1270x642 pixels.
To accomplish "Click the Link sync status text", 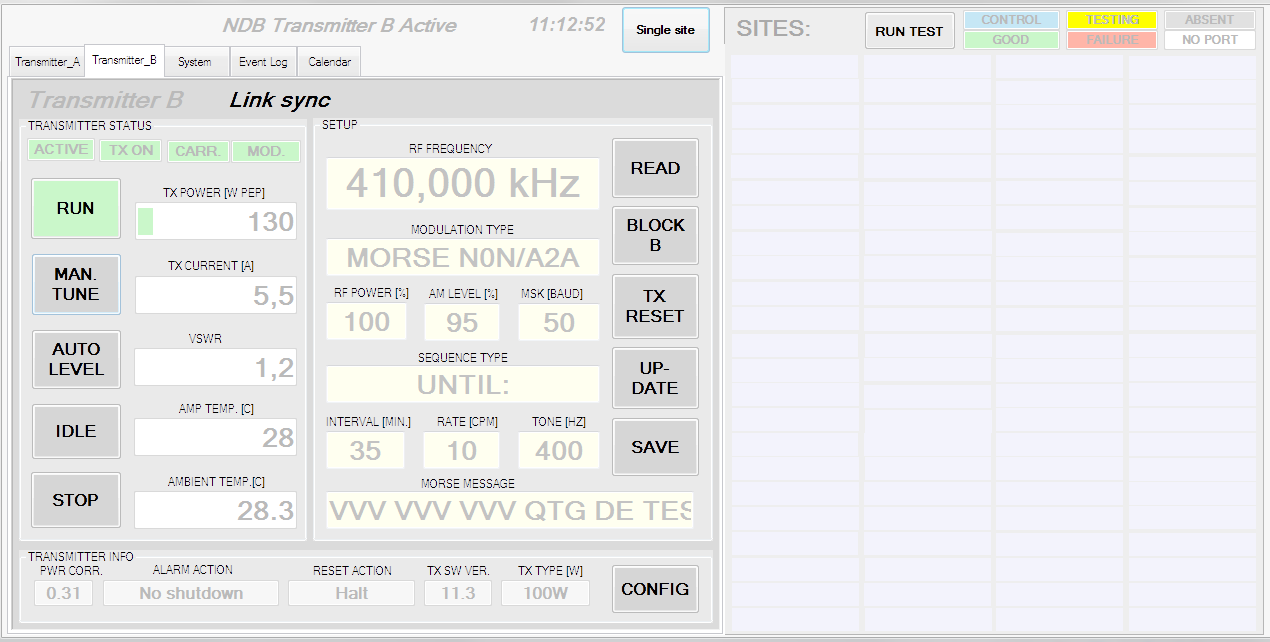I will click(x=280, y=100).
